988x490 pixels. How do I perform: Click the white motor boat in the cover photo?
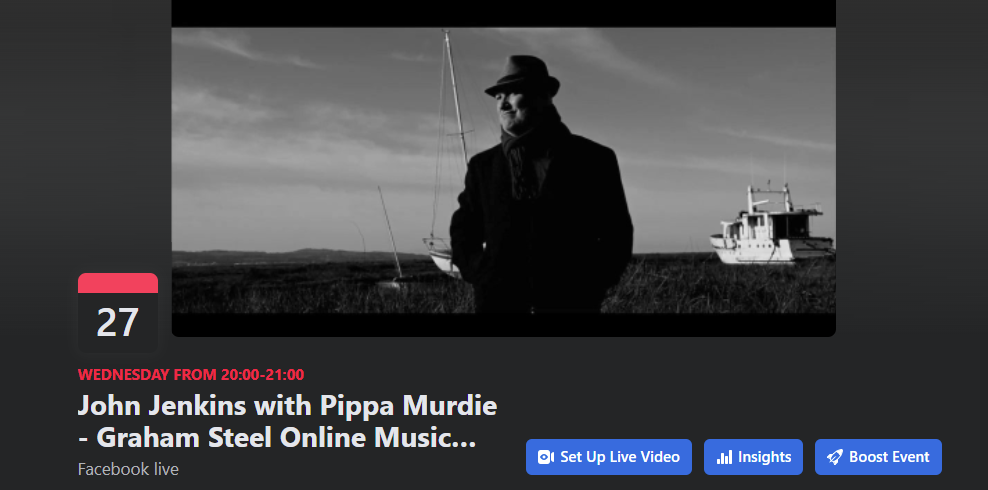pyautogui.click(x=772, y=225)
